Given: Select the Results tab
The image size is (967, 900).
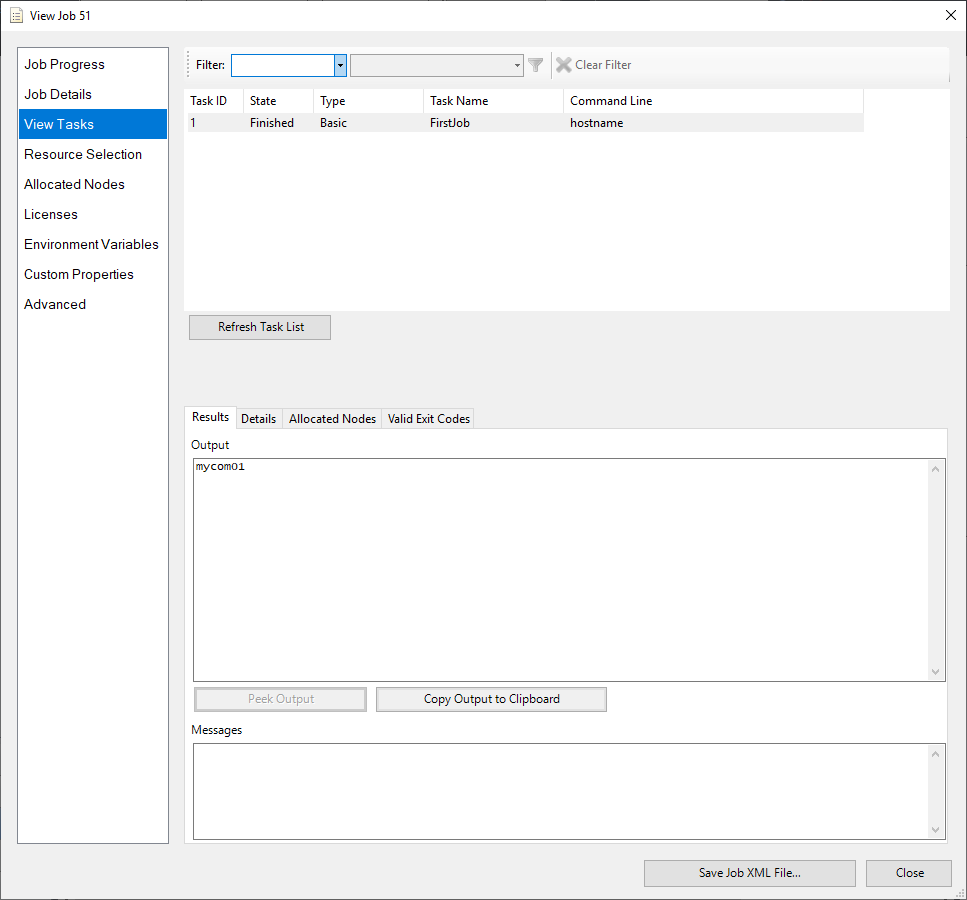Looking at the screenshot, I should [x=210, y=417].
